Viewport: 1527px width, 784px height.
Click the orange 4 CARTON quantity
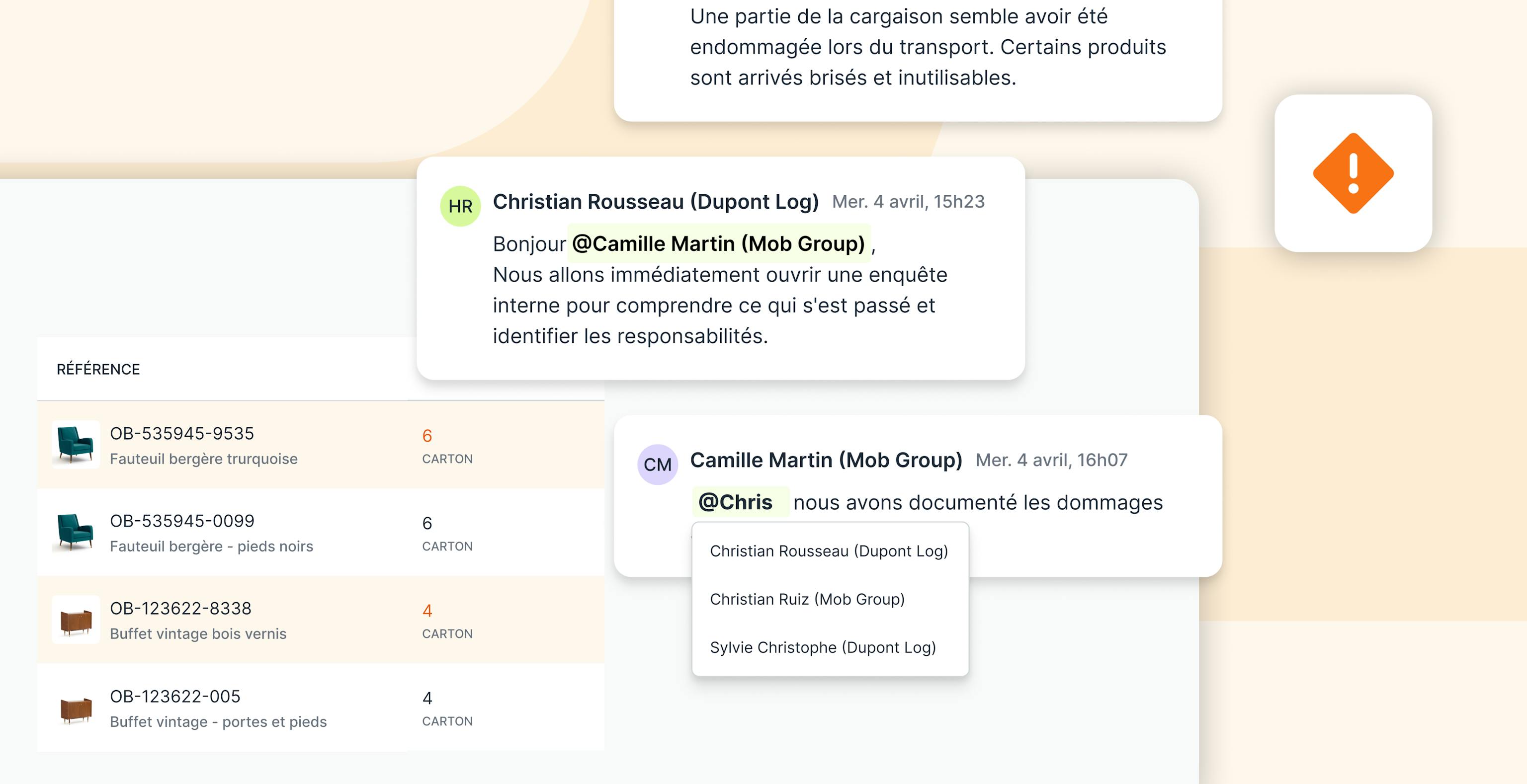[427, 611]
